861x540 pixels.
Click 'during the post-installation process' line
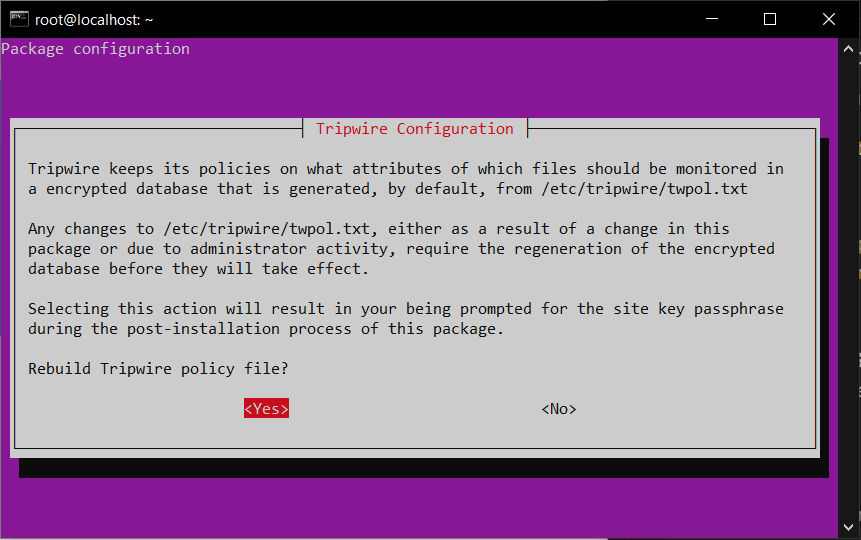(x=266, y=329)
